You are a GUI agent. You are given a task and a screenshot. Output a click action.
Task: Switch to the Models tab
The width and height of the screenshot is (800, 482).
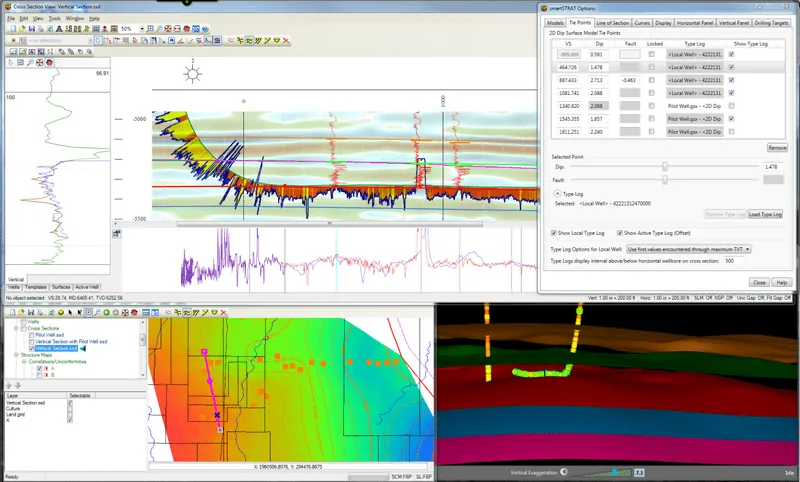[x=555, y=23]
